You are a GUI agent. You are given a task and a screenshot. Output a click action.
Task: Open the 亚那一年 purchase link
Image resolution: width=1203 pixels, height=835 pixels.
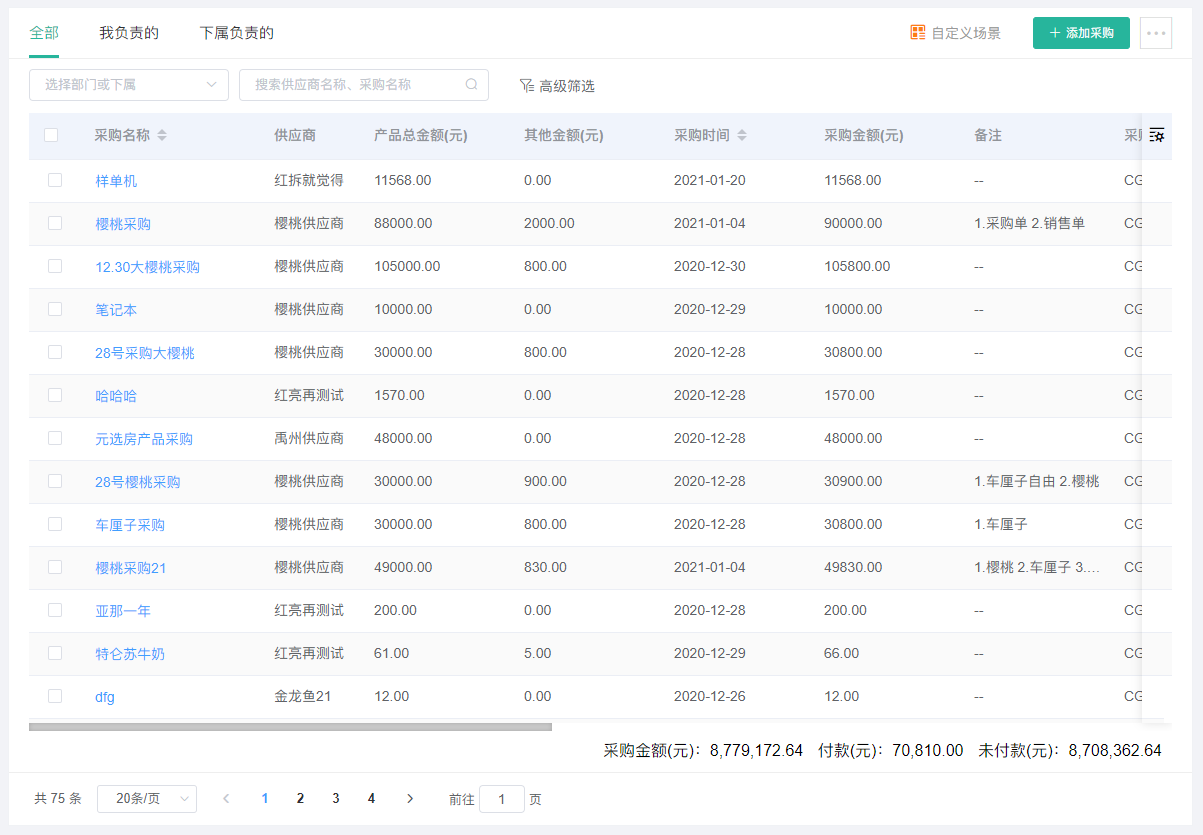(x=123, y=611)
